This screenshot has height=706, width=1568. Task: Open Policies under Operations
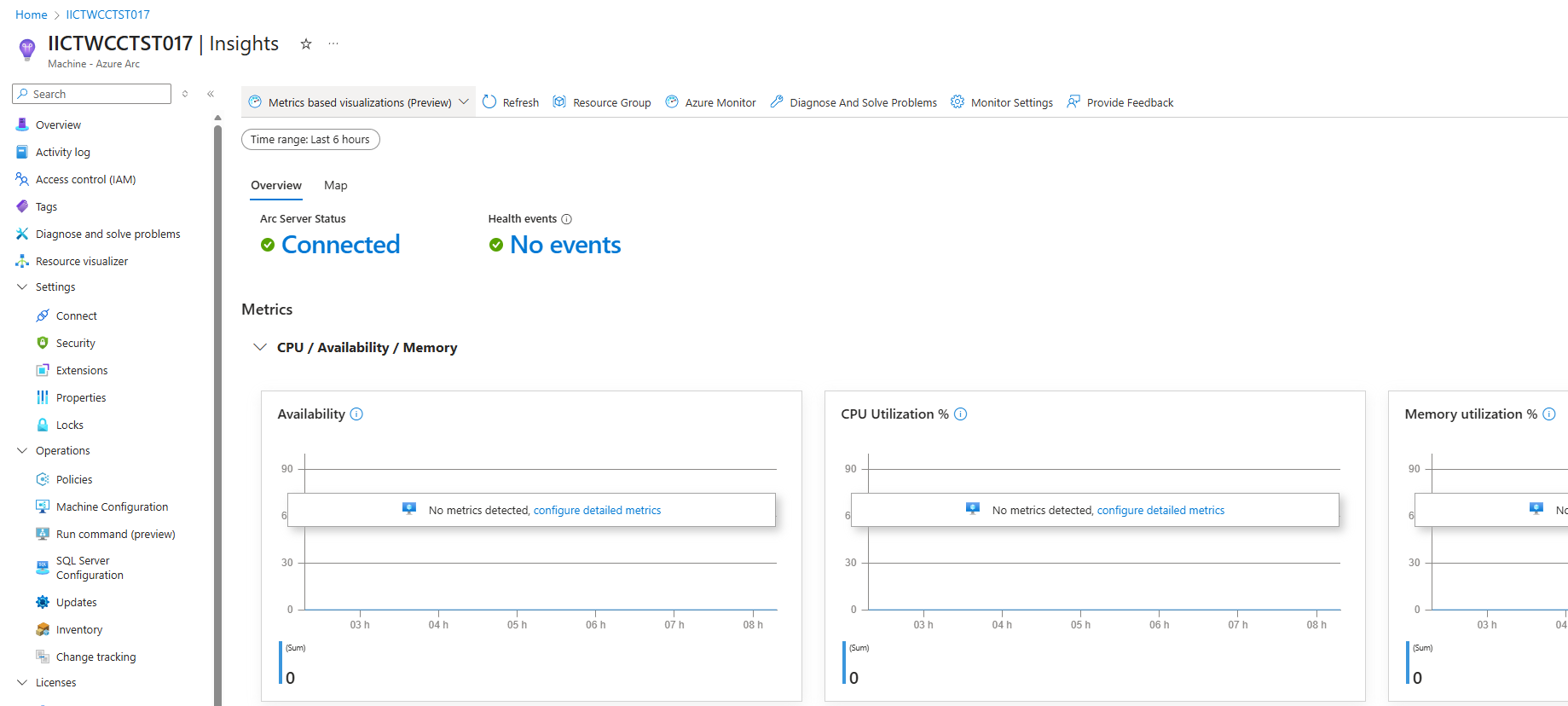(x=74, y=479)
